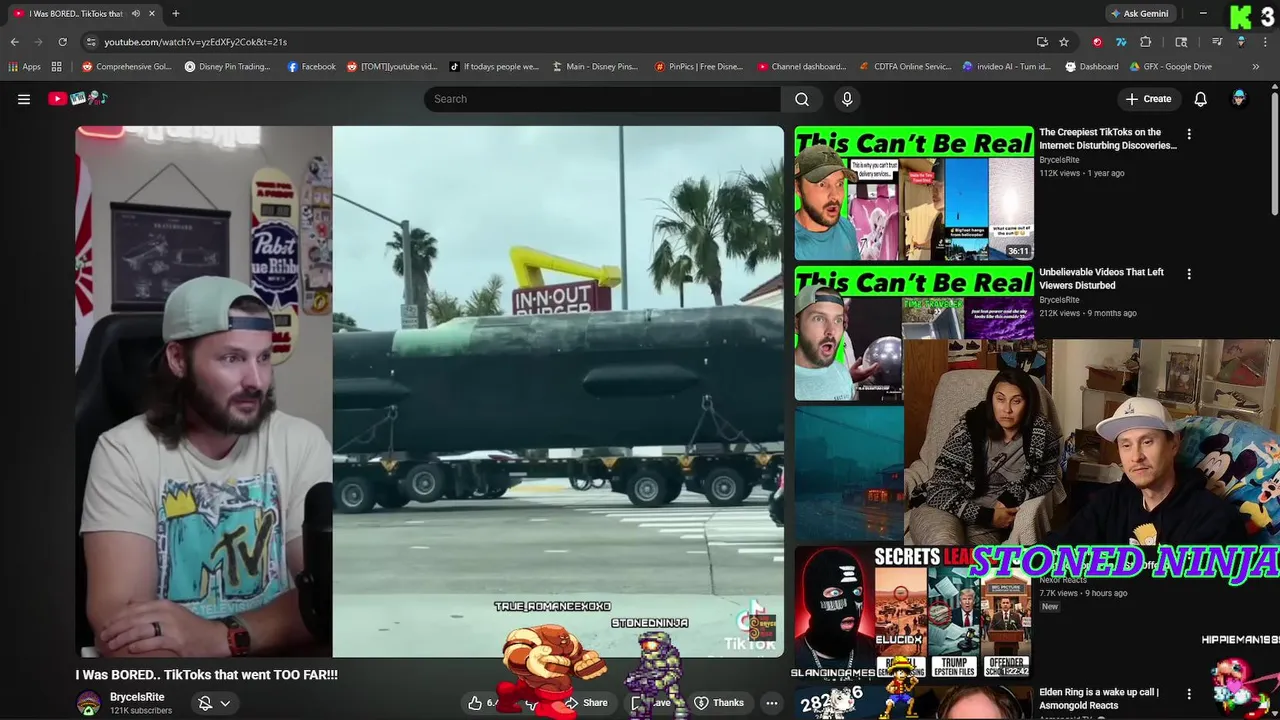Open options for Creepiest TikToks video
The image size is (1280, 720).
[x=1189, y=134]
